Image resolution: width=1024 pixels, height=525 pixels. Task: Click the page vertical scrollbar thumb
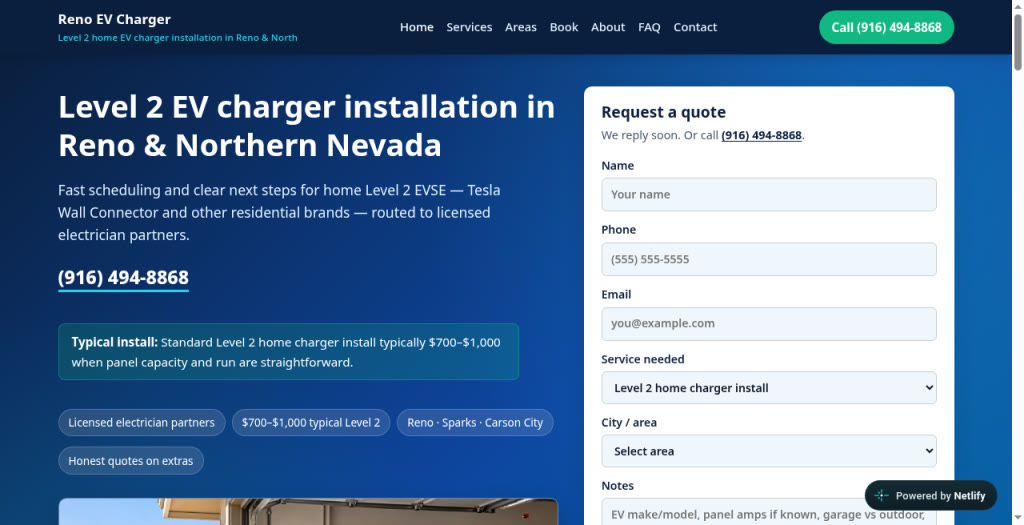(1017, 41)
